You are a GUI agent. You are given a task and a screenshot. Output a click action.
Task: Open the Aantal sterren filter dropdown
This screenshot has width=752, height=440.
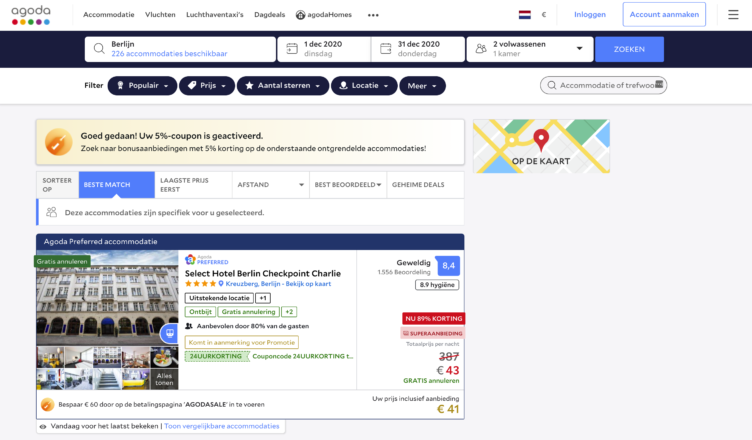pos(283,86)
